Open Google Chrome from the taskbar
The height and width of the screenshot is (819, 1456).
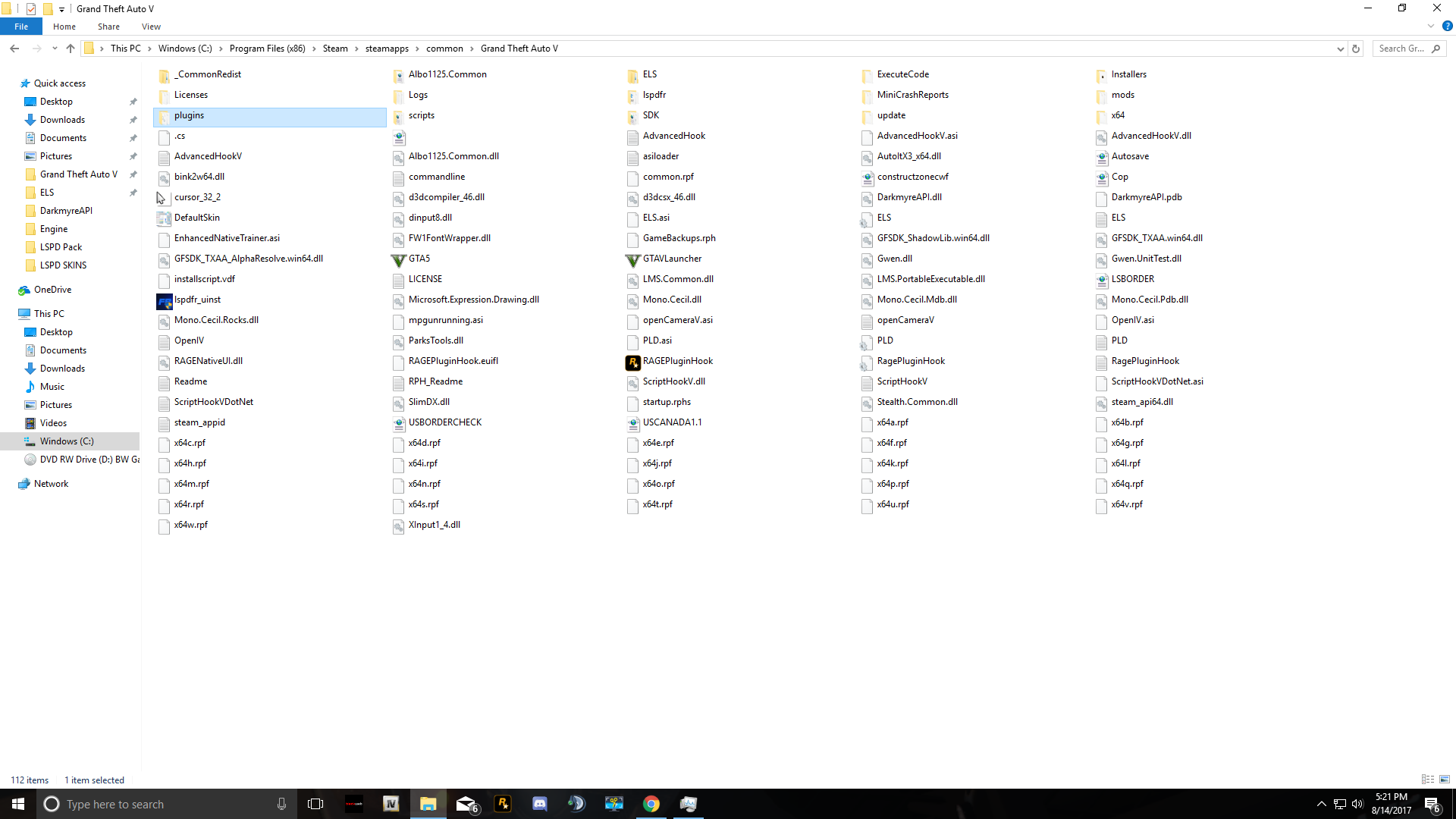click(651, 804)
